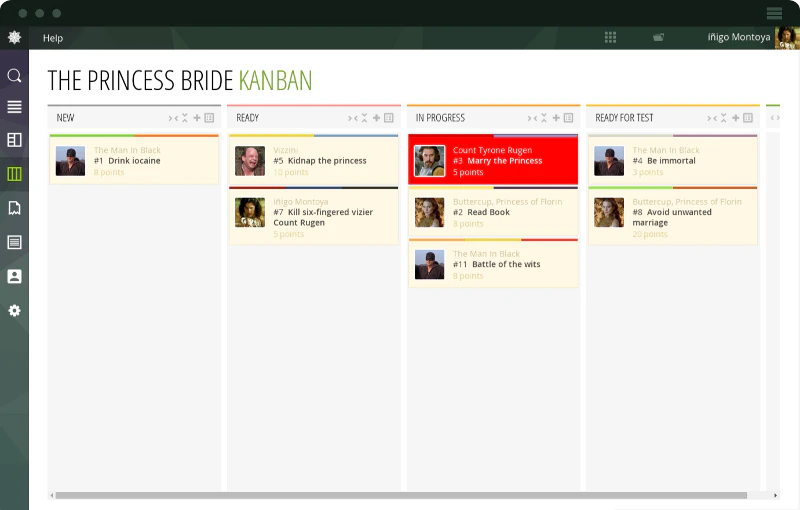Click '10 points' on Kidnap card

point(291,172)
